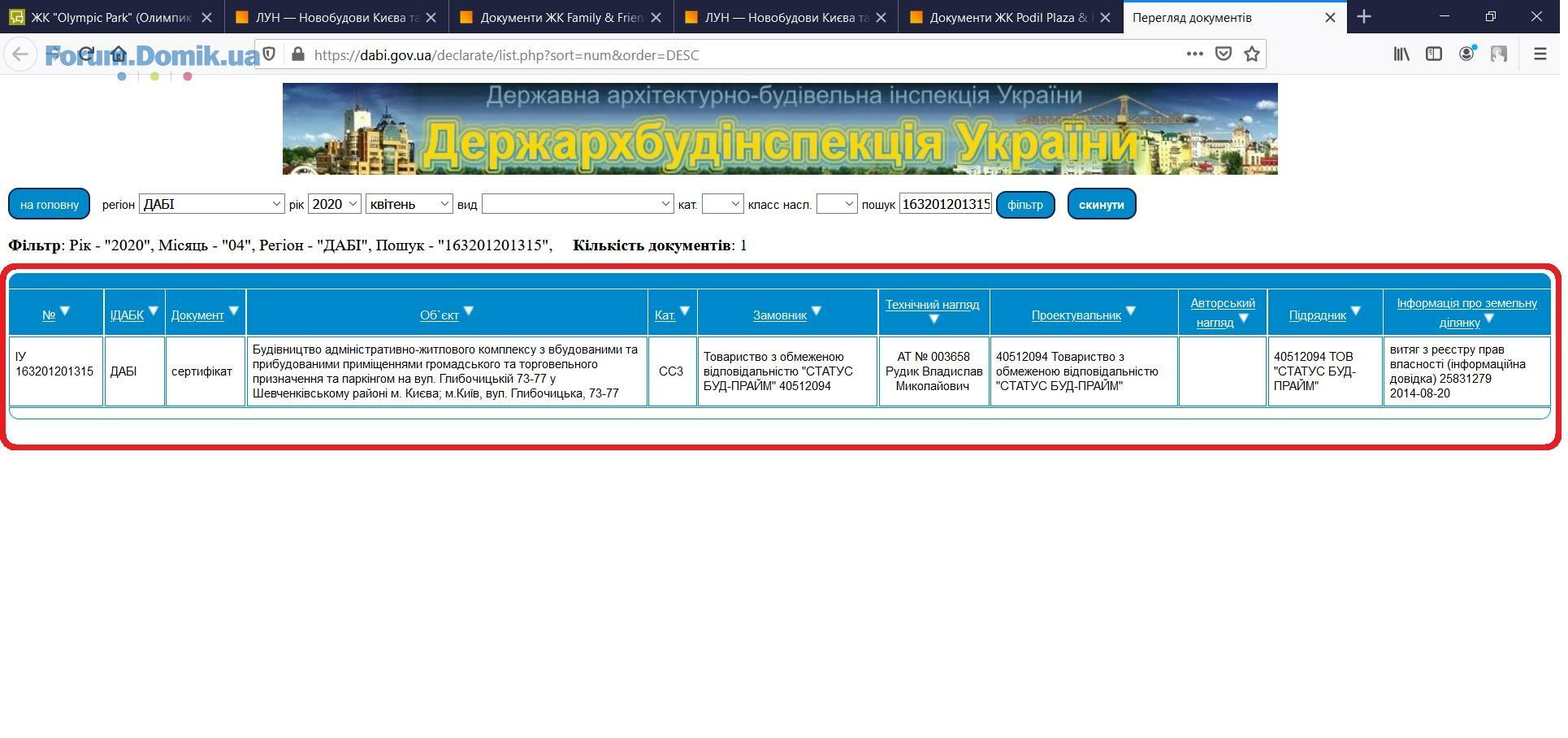
Task: Click the Кількість документів: 1 text
Action: tap(660, 245)
